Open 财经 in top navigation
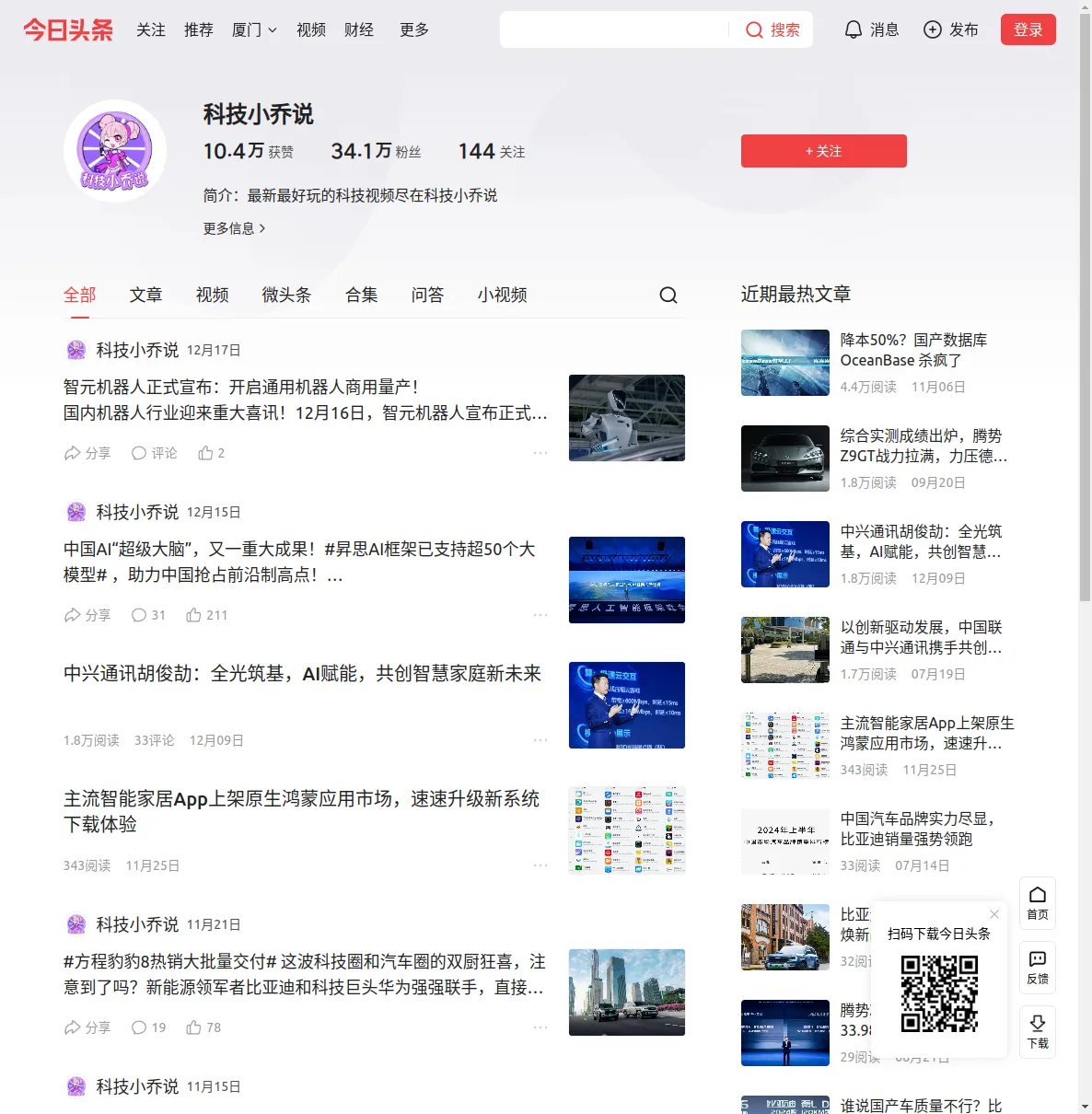1092x1114 pixels. pyautogui.click(x=359, y=29)
